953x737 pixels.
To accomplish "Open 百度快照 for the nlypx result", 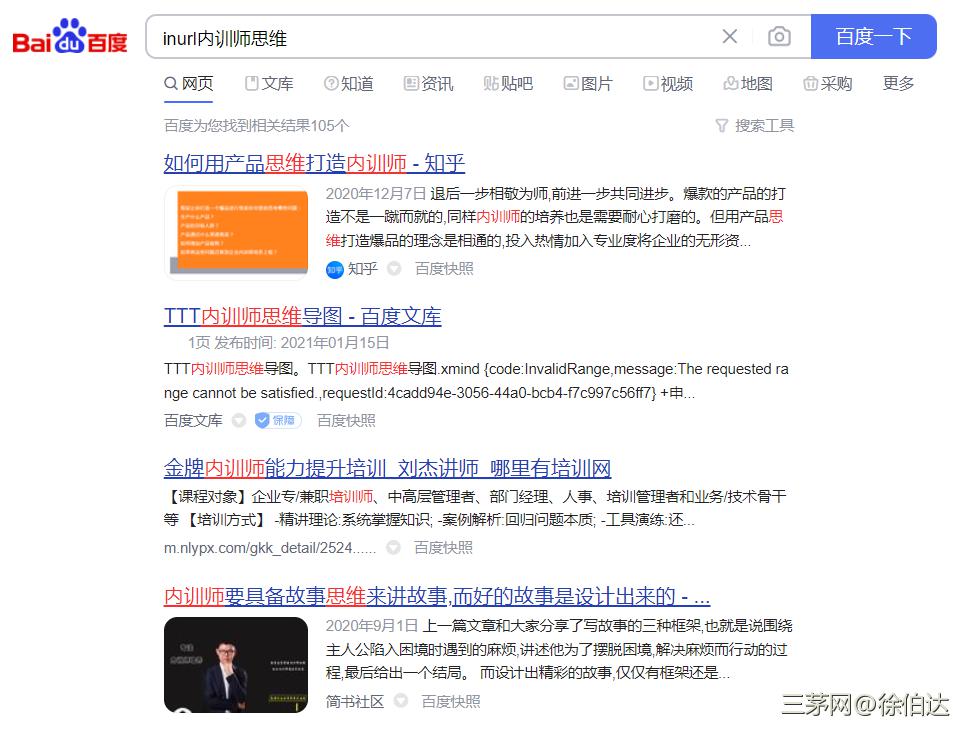I will tap(443, 548).
